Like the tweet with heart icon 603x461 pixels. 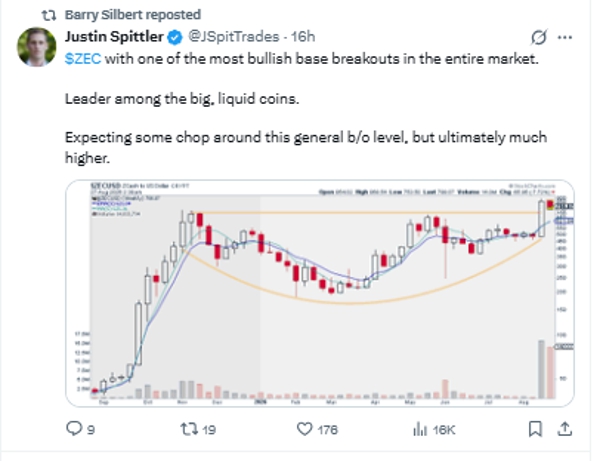pyautogui.click(x=305, y=429)
